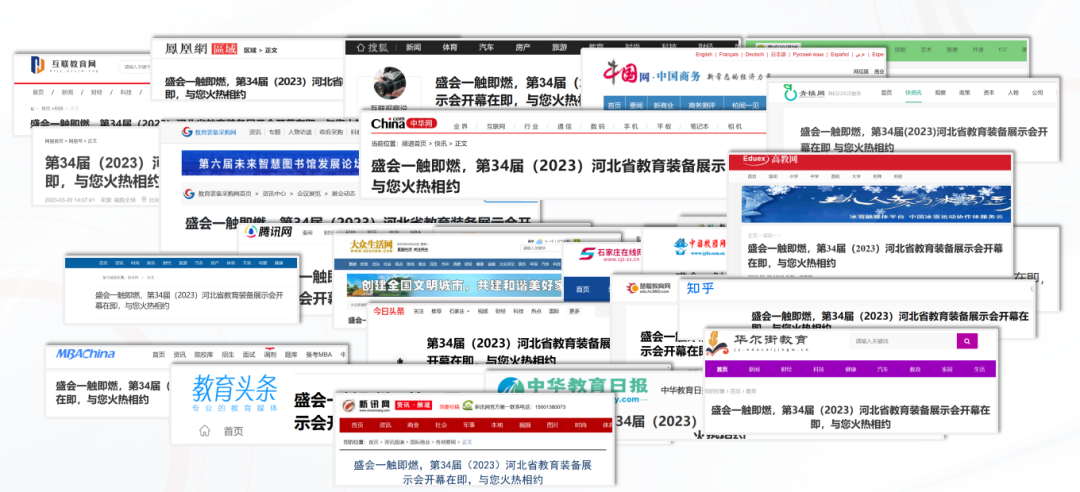Click English language link on 中国网
This screenshot has height=492, width=1080.
704,54
